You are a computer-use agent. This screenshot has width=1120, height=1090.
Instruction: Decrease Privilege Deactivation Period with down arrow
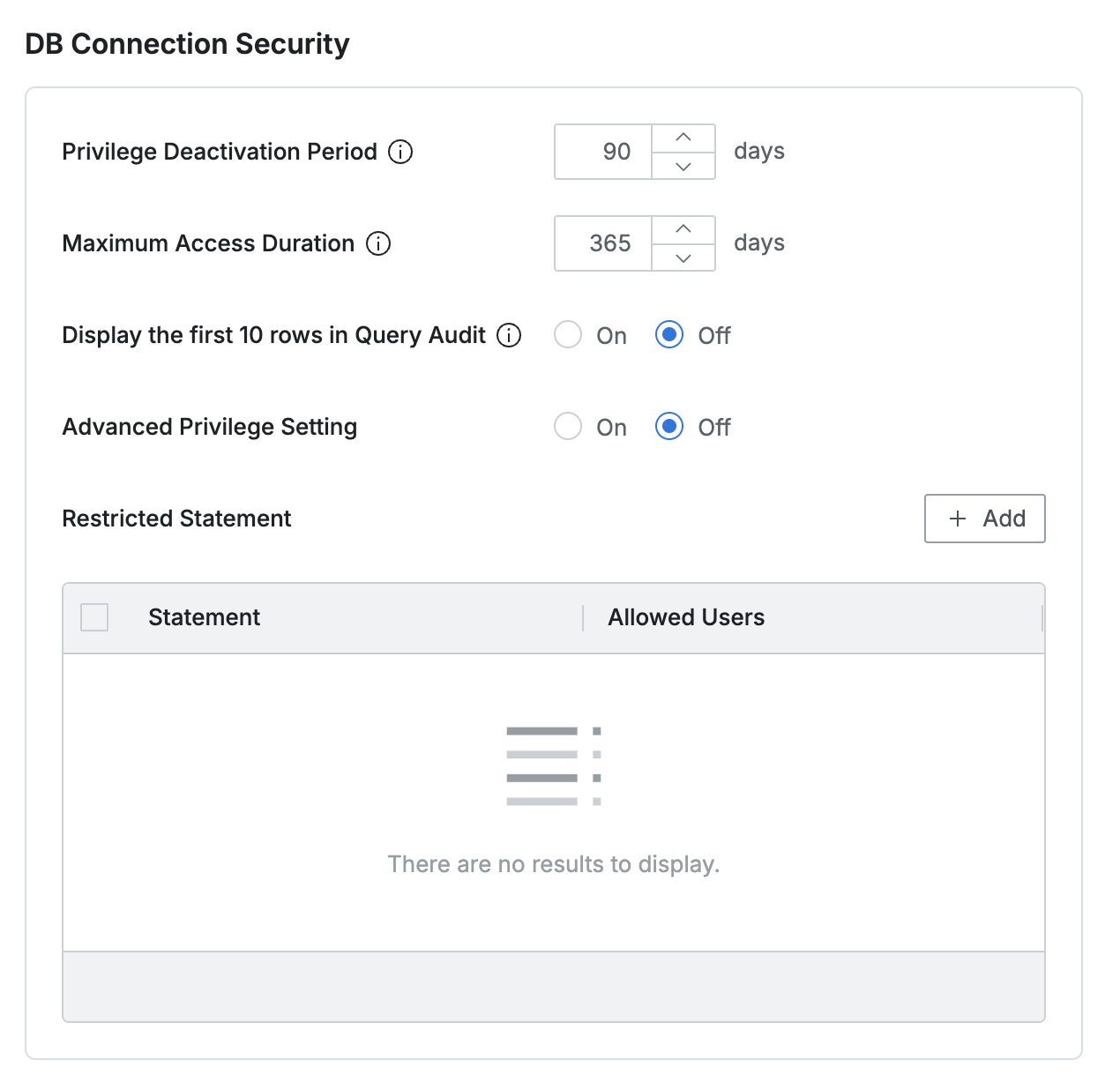pos(683,166)
